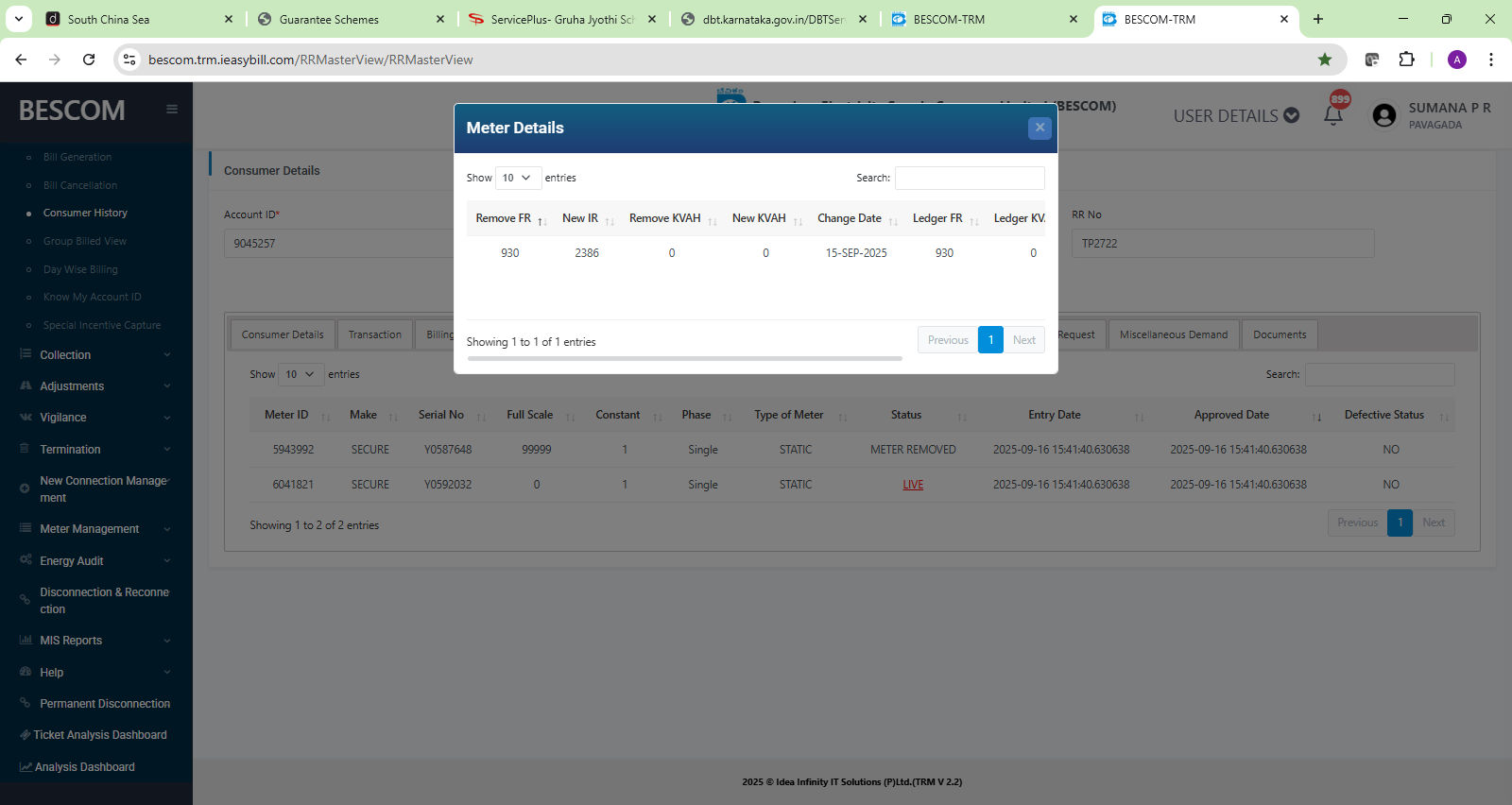Switch to the Consumer Details tab
Image resolution: width=1512 pixels, height=805 pixels.
[283, 334]
